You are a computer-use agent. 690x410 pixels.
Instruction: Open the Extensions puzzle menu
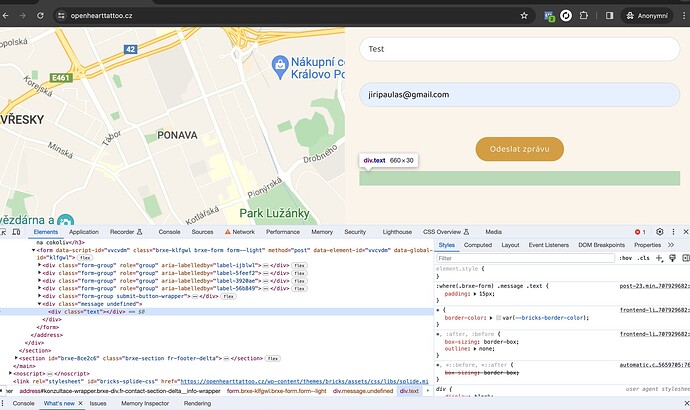(x=584, y=15)
